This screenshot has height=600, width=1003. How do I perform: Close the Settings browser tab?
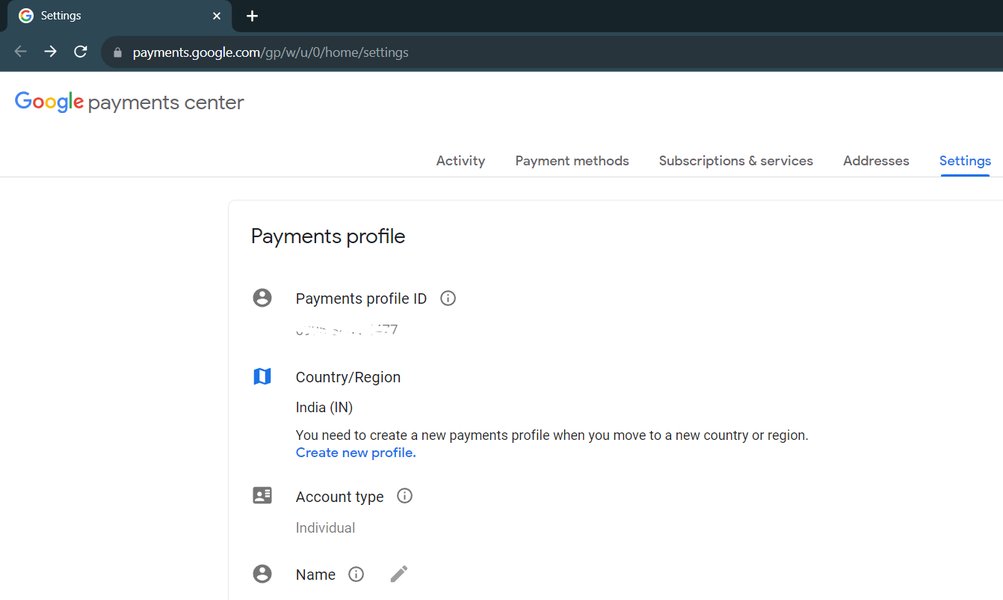(x=216, y=16)
